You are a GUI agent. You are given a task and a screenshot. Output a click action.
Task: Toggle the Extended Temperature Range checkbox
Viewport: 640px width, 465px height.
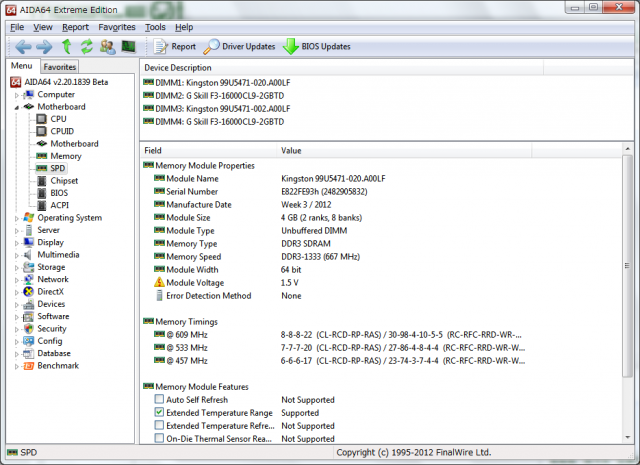[159, 412]
